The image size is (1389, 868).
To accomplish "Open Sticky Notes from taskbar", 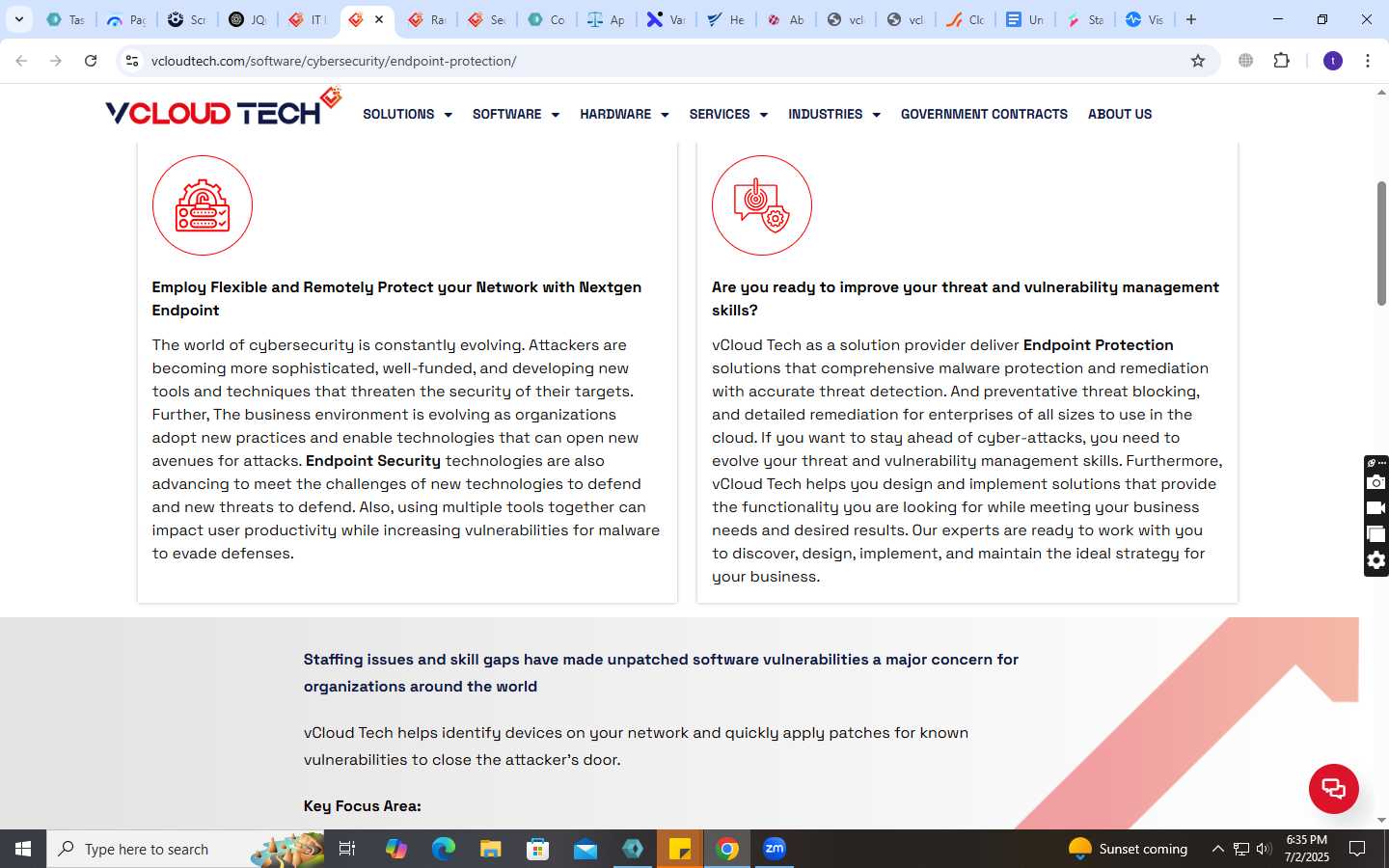I will 680,849.
